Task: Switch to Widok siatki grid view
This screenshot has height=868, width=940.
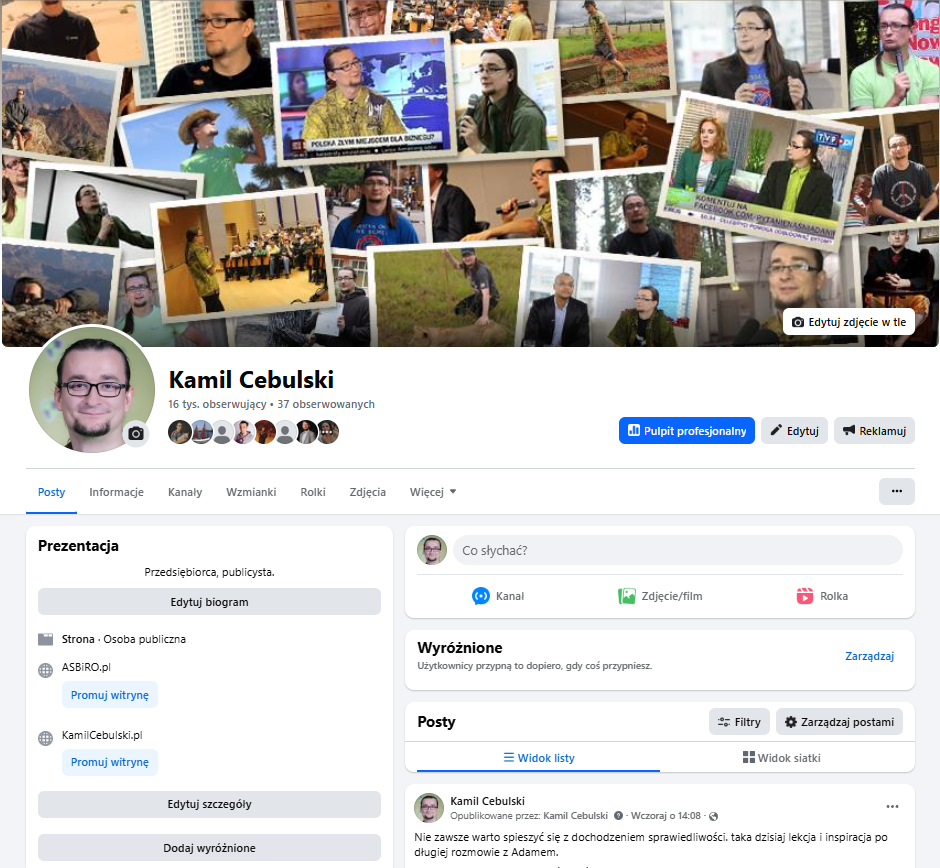Action: pyautogui.click(x=782, y=758)
